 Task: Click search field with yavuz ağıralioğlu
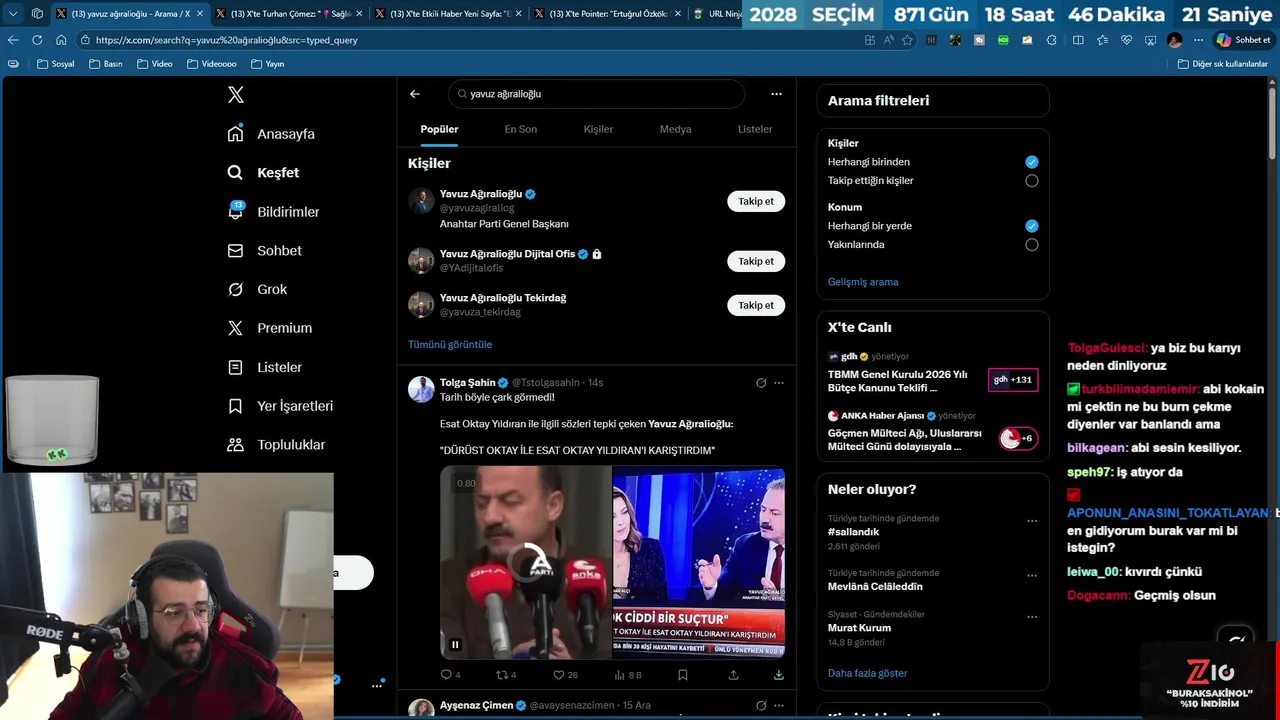[596, 94]
